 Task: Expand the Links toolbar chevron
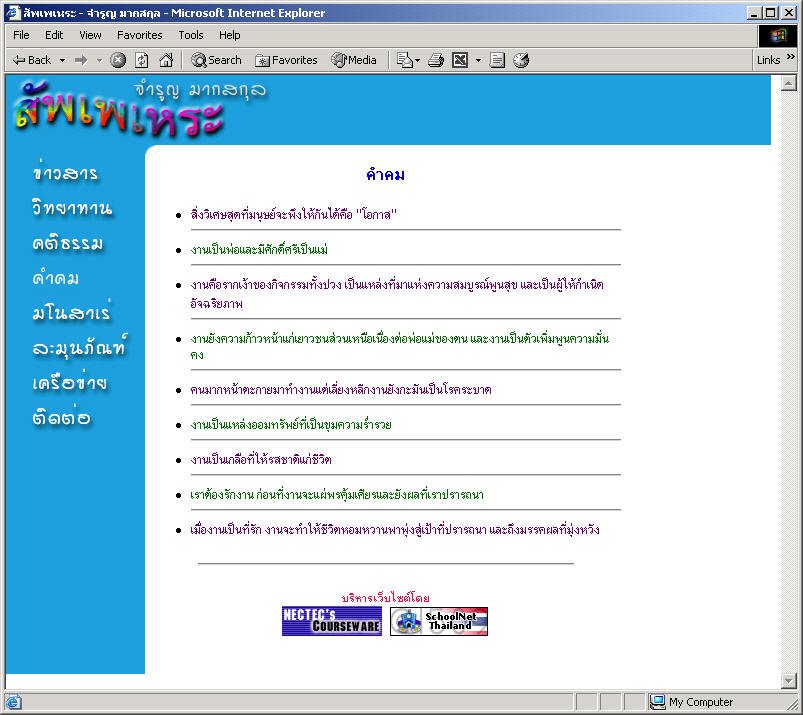click(791, 60)
